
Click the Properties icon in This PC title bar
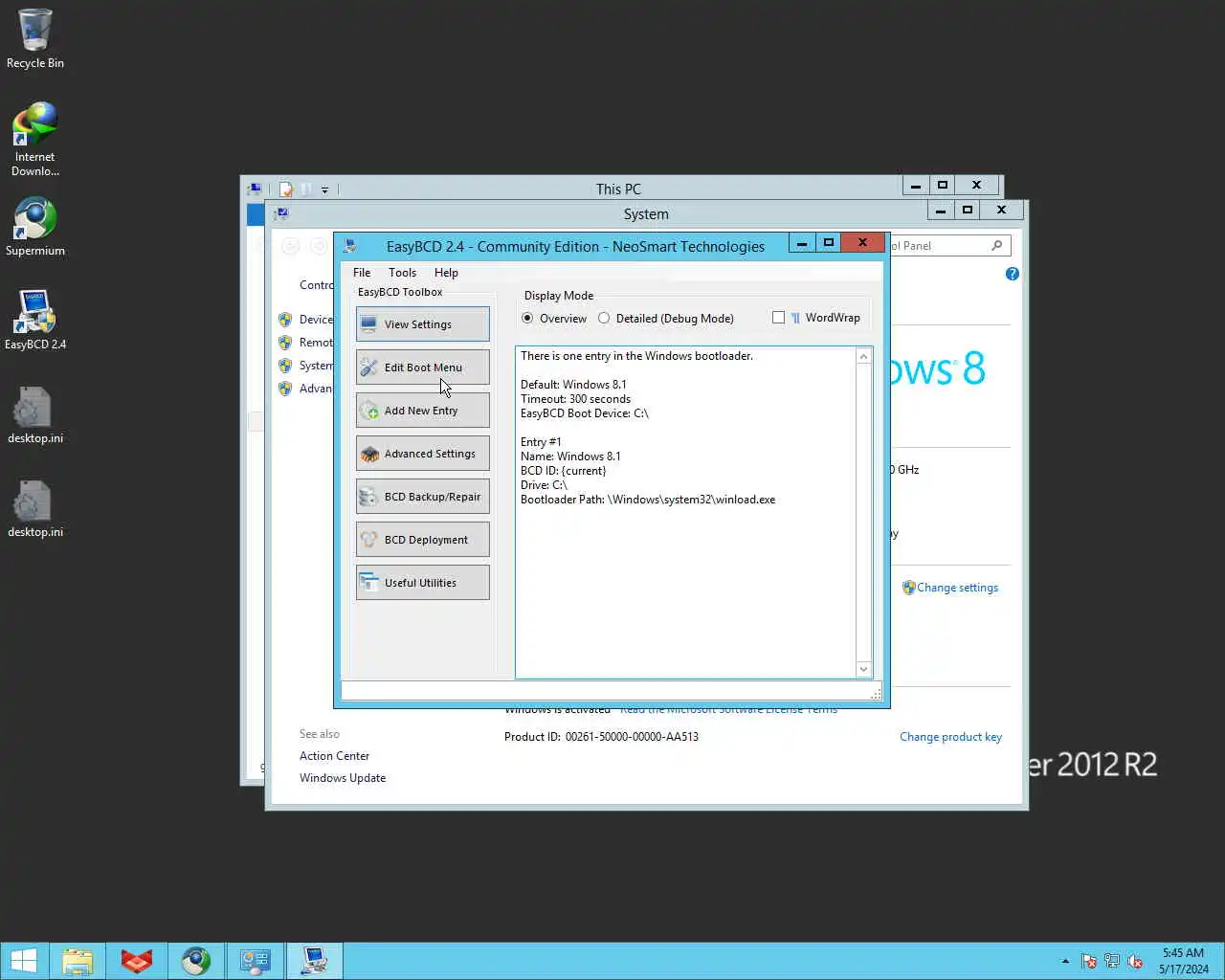tap(285, 189)
